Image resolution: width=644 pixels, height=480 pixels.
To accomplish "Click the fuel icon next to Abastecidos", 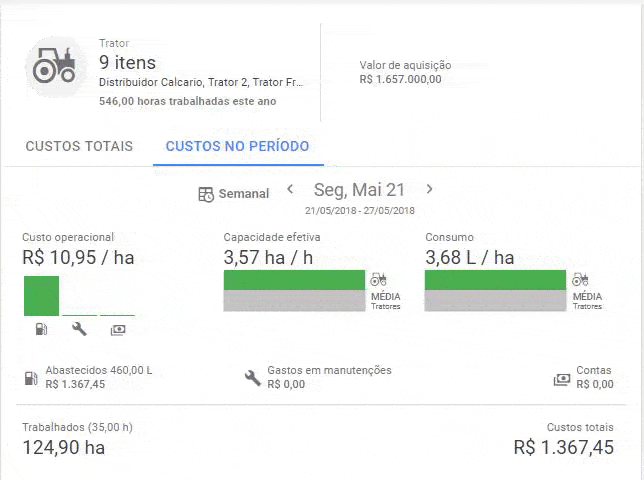I will click(x=31, y=378).
